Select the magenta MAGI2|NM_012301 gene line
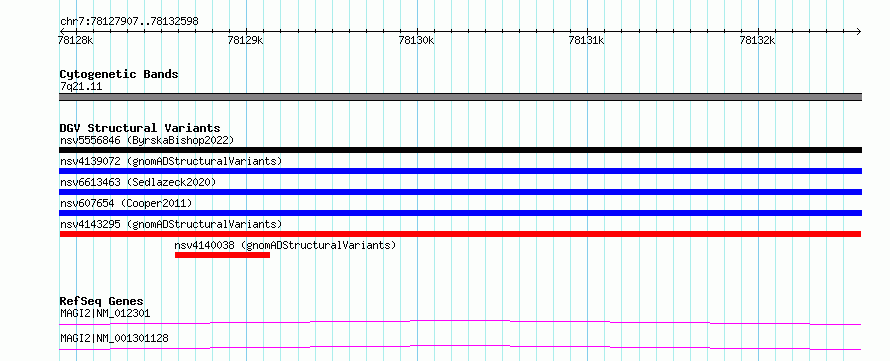 point(460,323)
